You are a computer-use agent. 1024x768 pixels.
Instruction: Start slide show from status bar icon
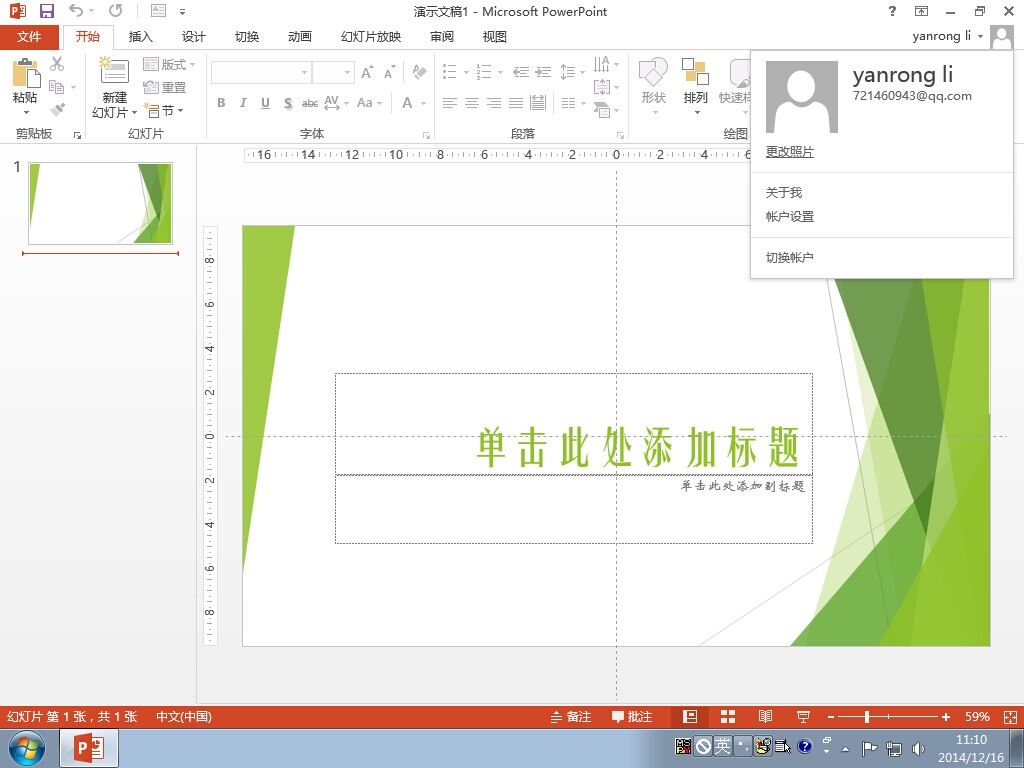point(803,716)
